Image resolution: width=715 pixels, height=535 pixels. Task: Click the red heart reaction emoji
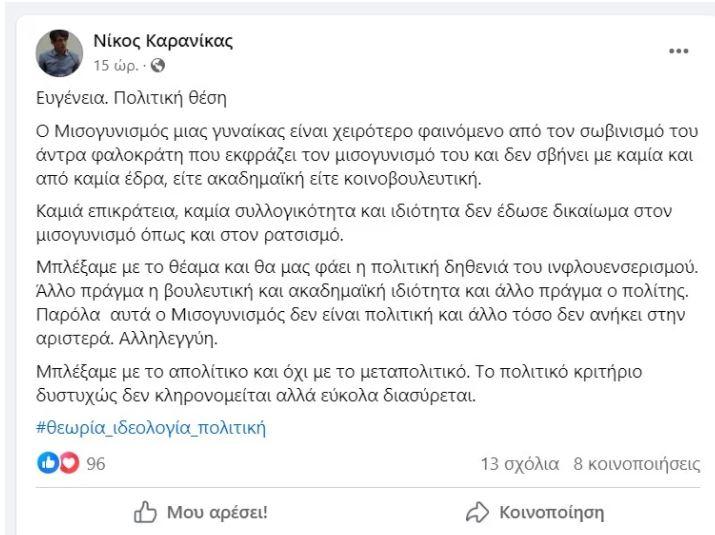(x=68, y=463)
